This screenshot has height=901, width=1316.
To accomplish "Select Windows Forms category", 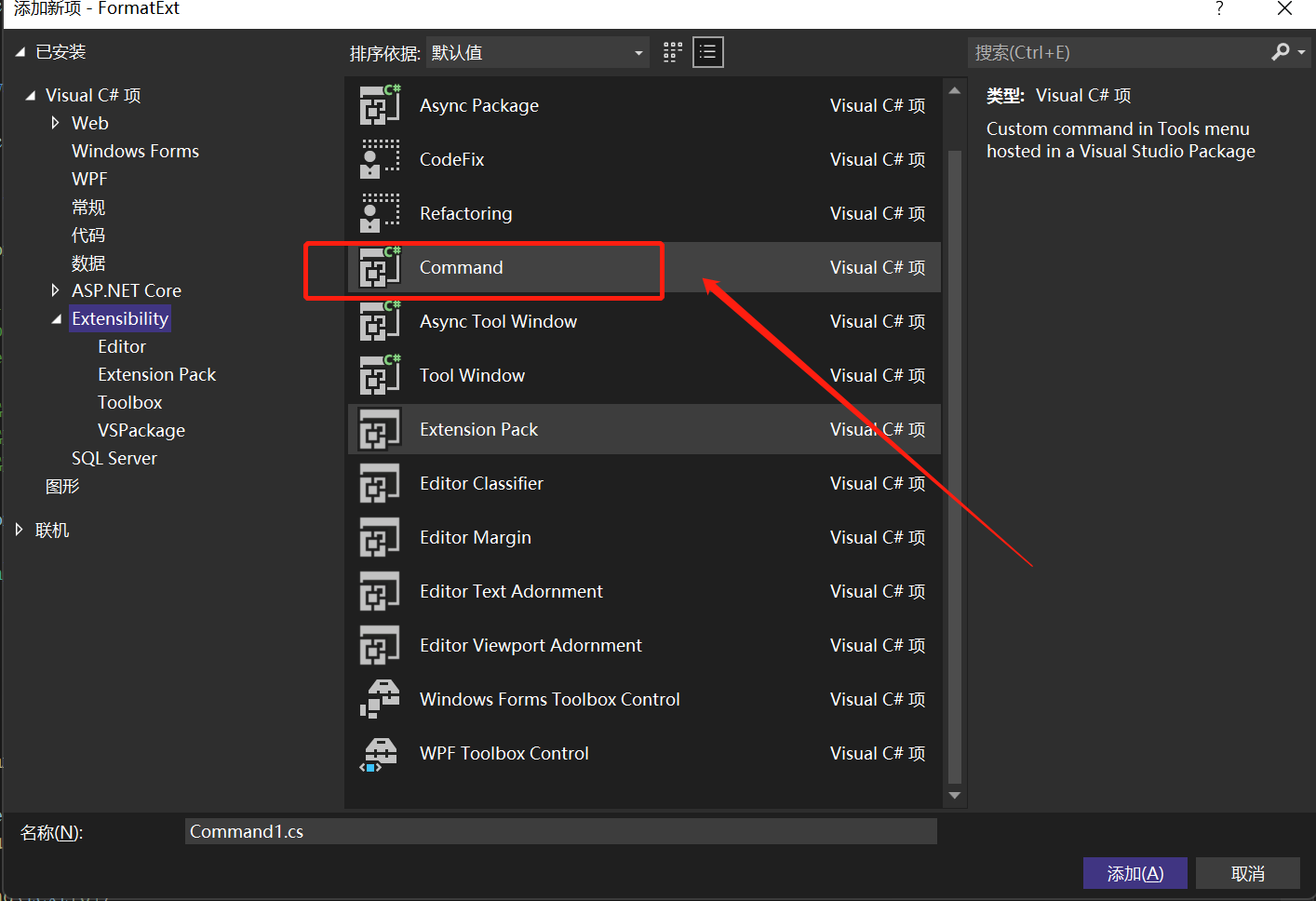I will pyautogui.click(x=135, y=151).
